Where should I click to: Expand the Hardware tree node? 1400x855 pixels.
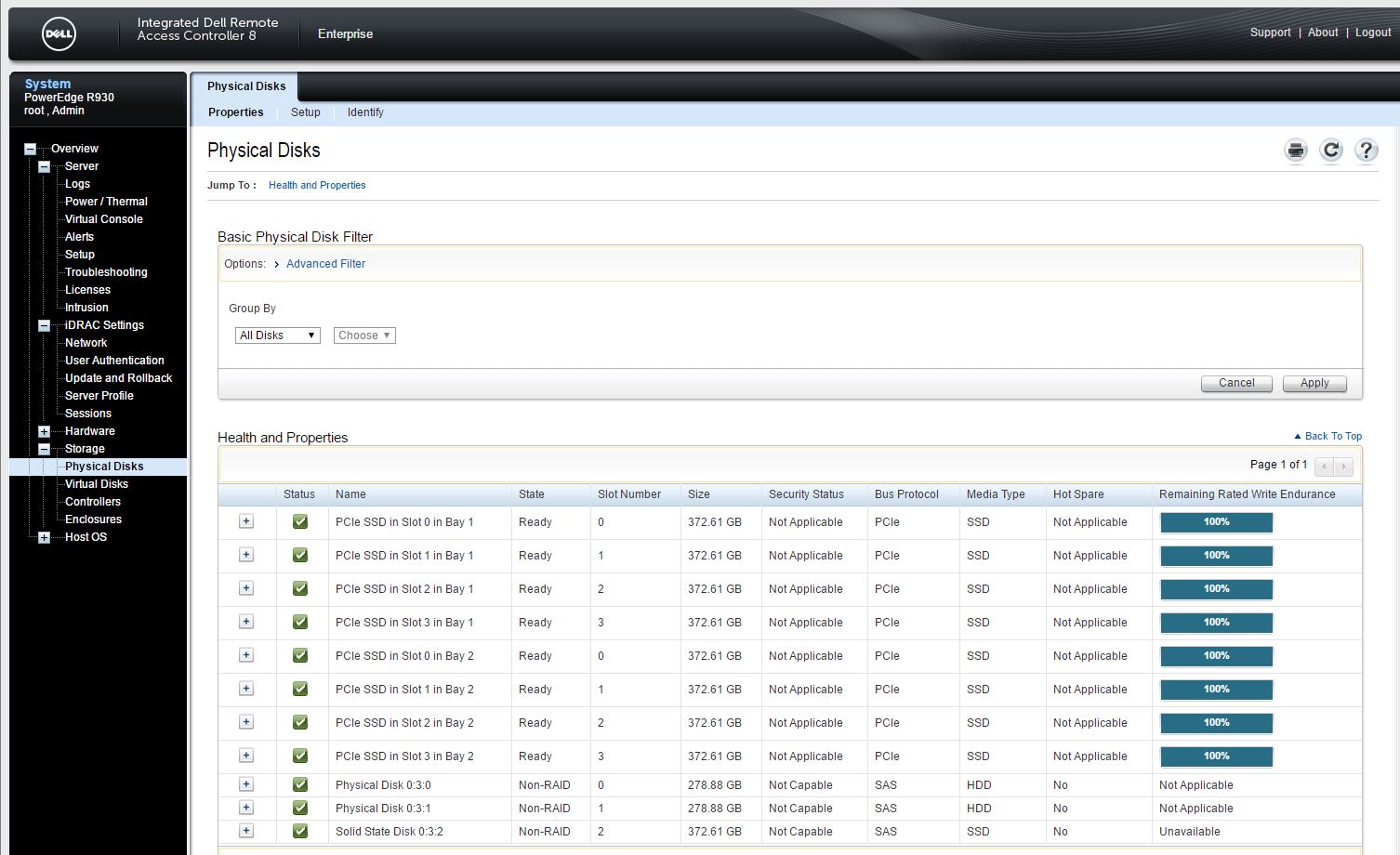pyautogui.click(x=44, y=431)
